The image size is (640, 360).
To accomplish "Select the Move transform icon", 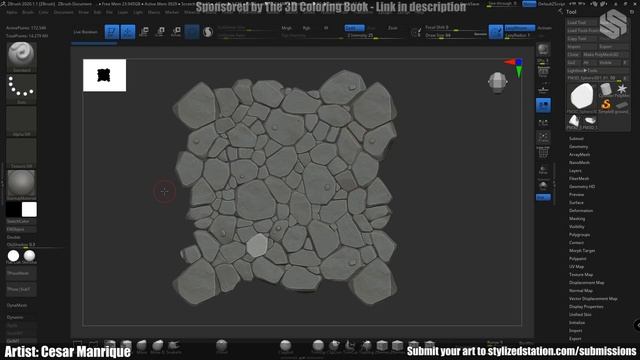I will 144,32.
